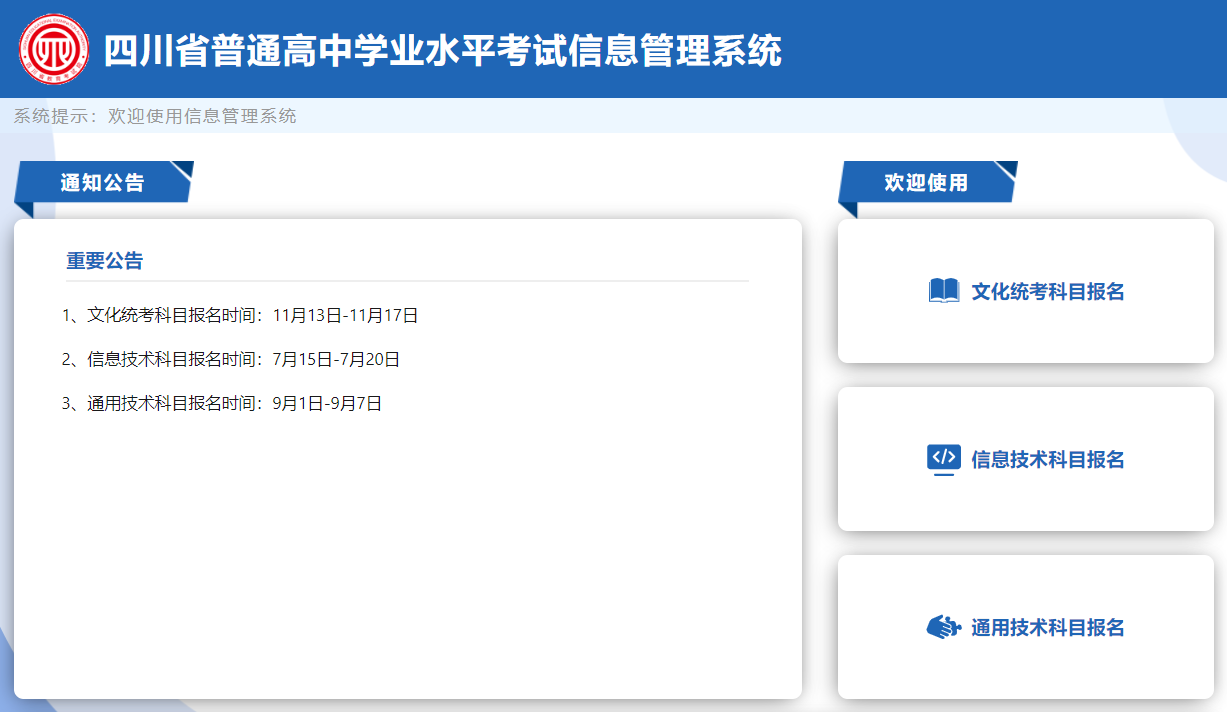The height and width of the screenshot is (712, 1227).
Task: Click the system title in the header
Action: pyautogui.click(x=442, y=50)
